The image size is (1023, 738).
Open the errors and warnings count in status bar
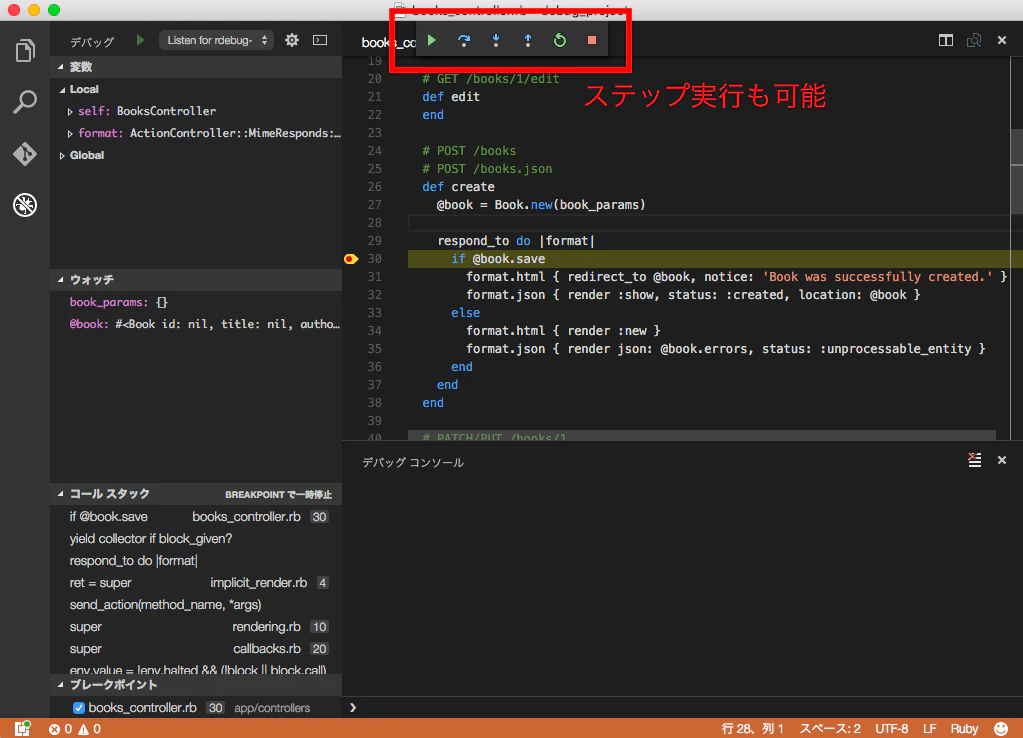75,729
